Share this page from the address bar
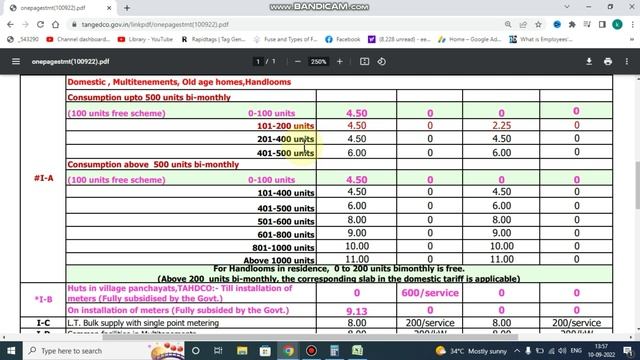 [523, 24]
